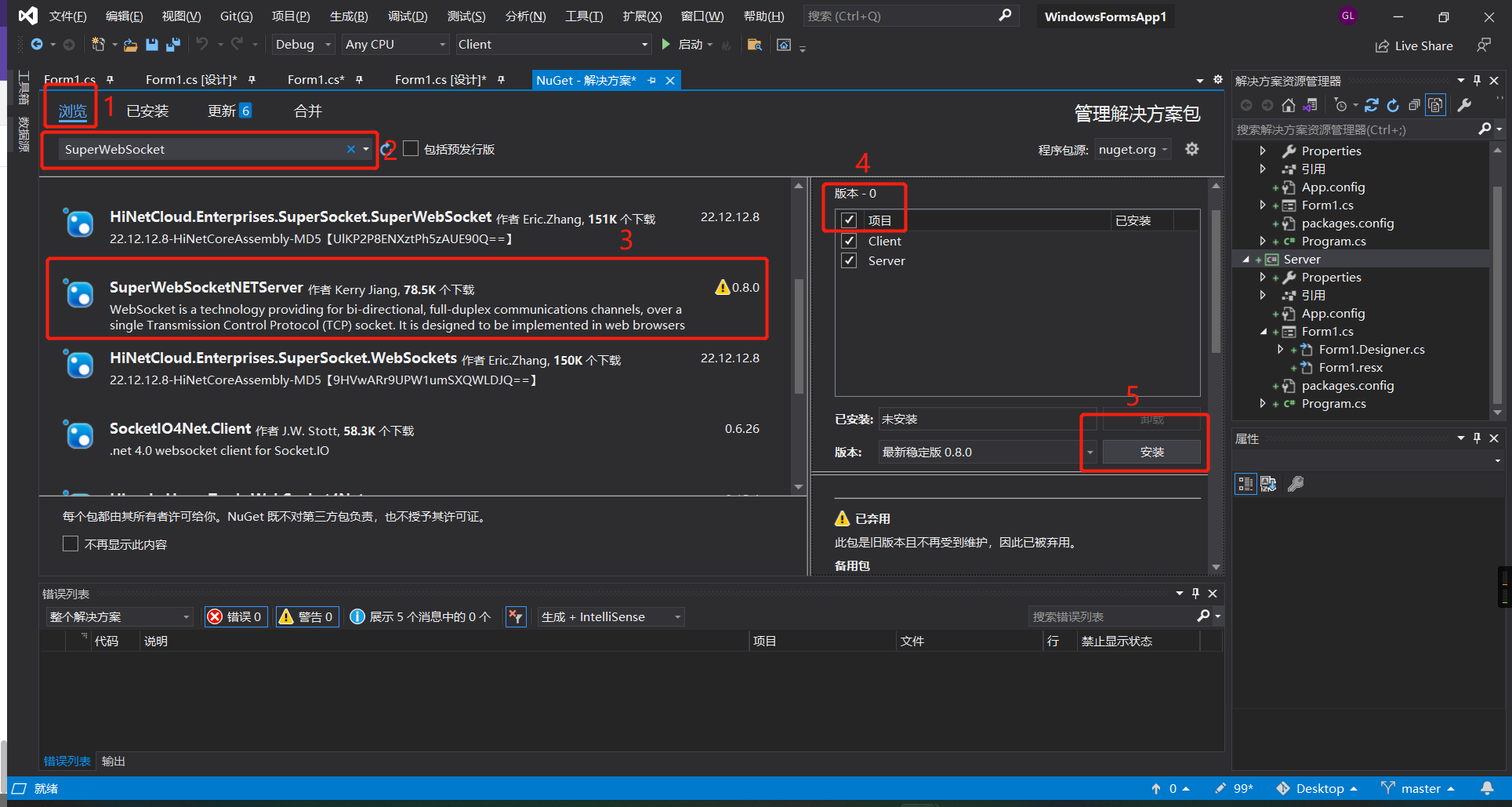Viewport: 1512px width, 807px height.
Task: Click the Sync with Active Document icon
Action: pyautogui.click(x=1372, y=105)
